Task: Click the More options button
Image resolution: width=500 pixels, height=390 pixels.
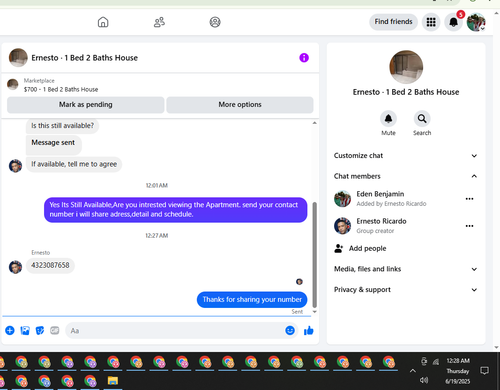Action: 240,105
